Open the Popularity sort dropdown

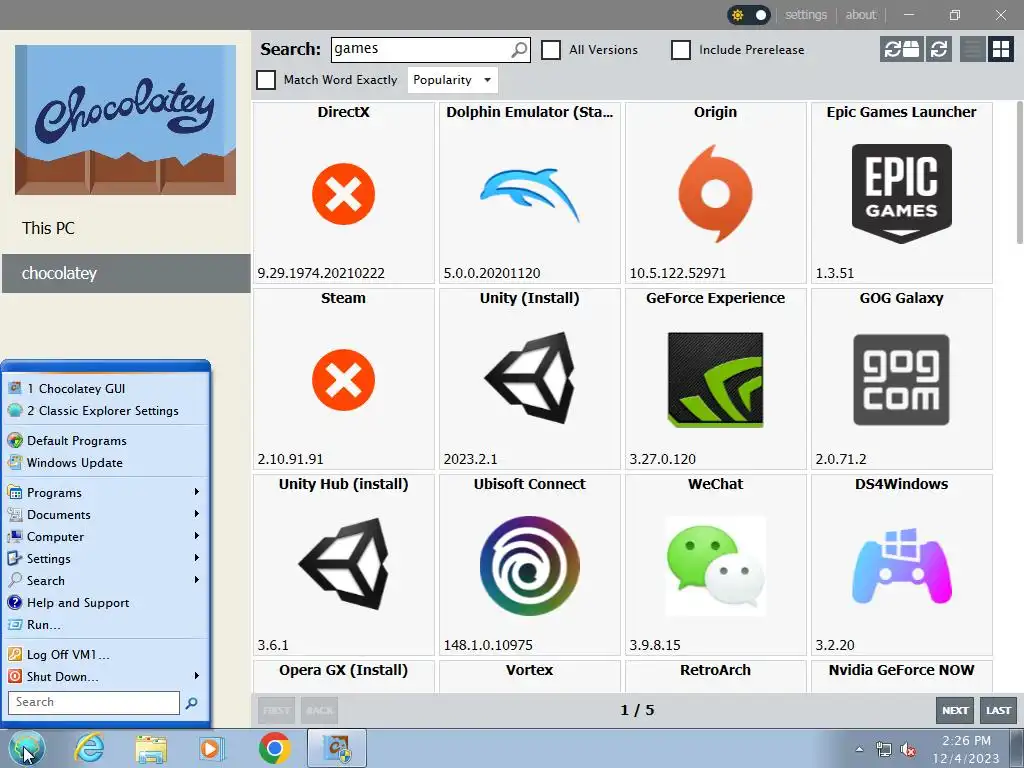click(452, 80)
